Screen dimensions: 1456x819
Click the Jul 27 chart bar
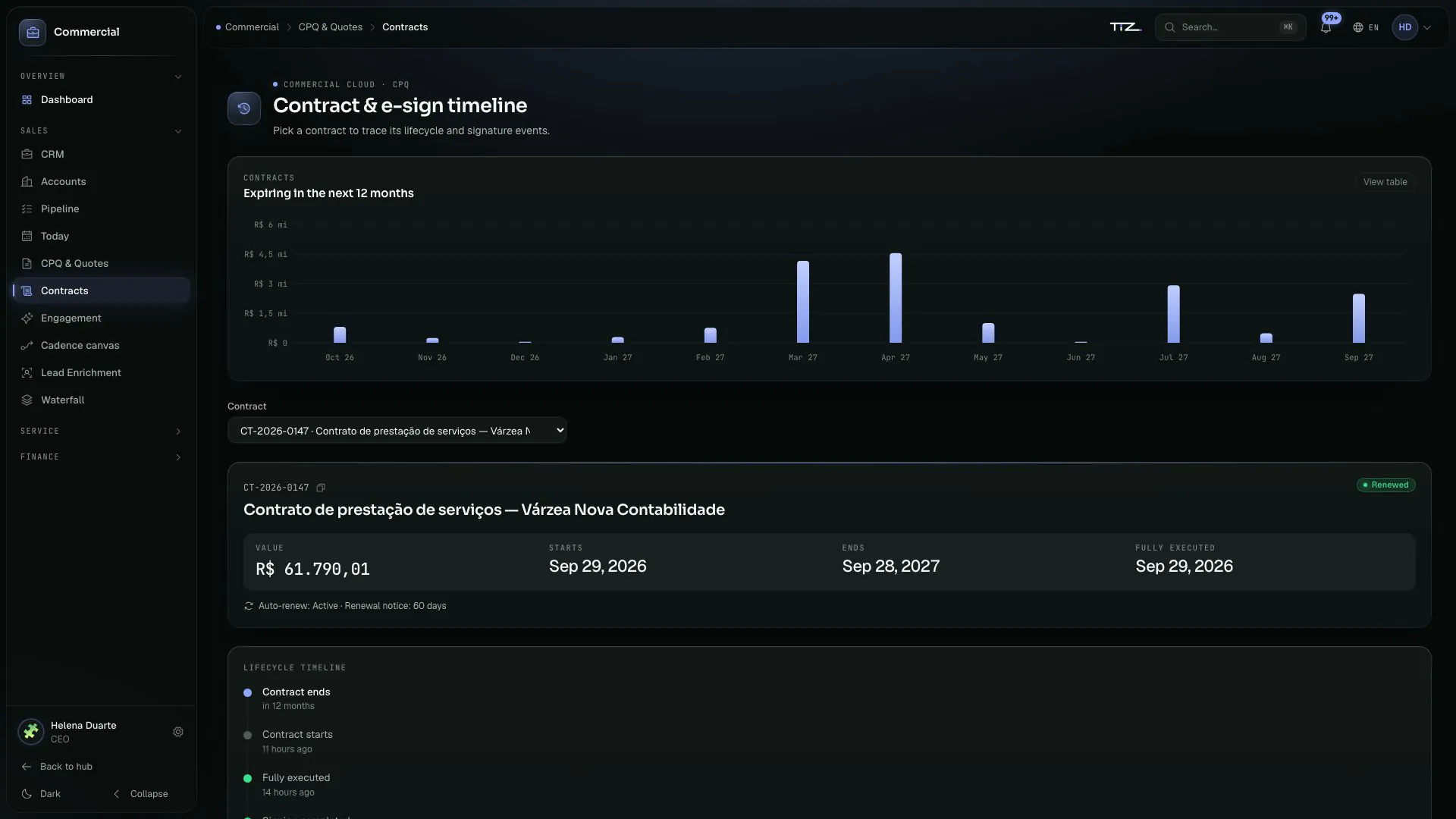pos(1173,314)
